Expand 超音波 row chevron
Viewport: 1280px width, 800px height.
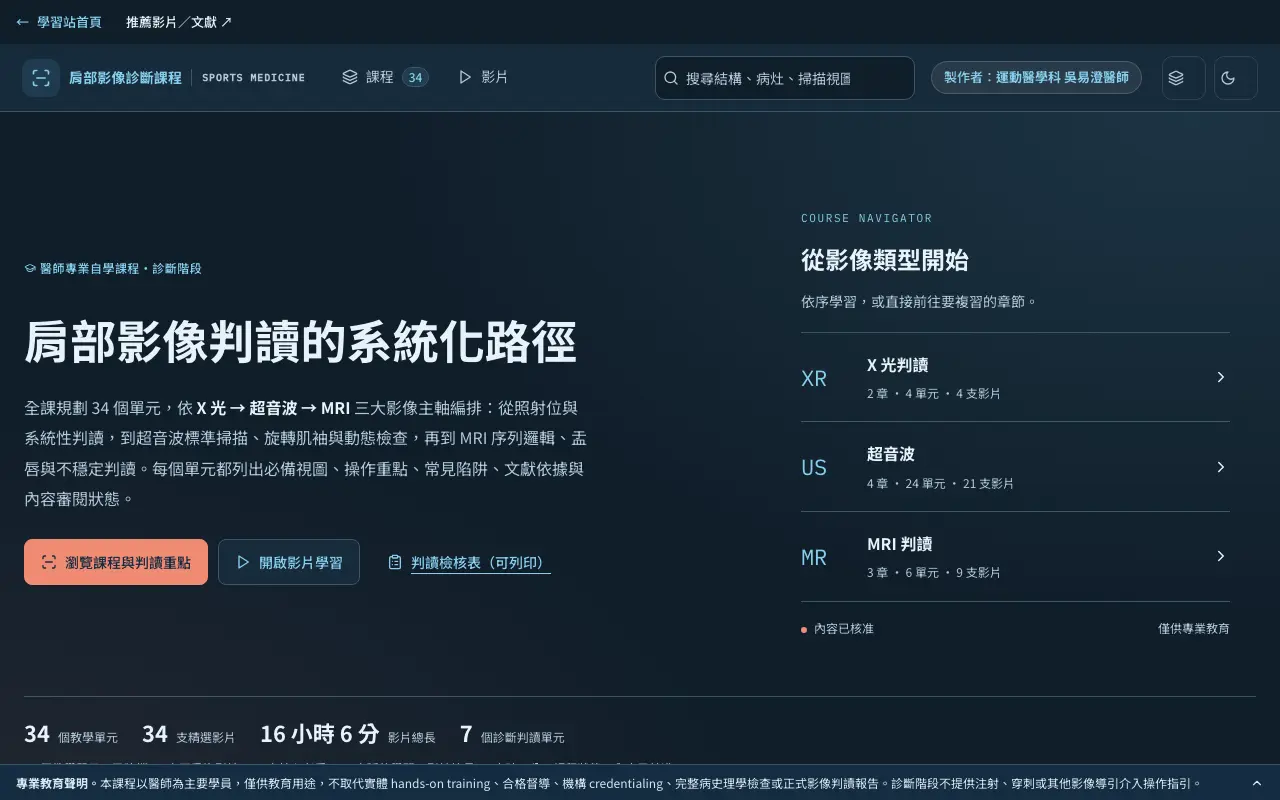coord(1221,467)
